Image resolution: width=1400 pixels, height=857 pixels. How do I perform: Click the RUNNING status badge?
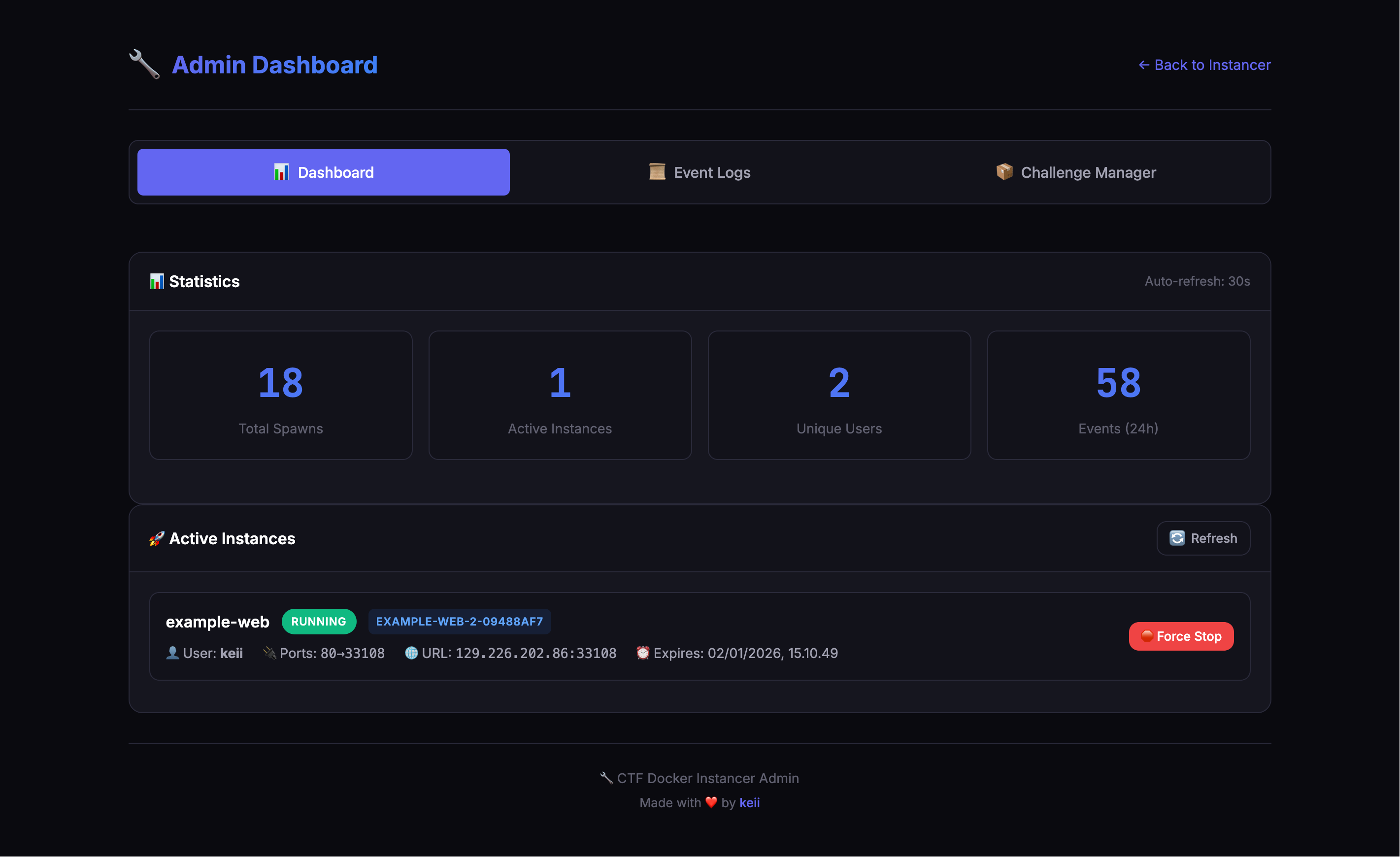point(319,621)
